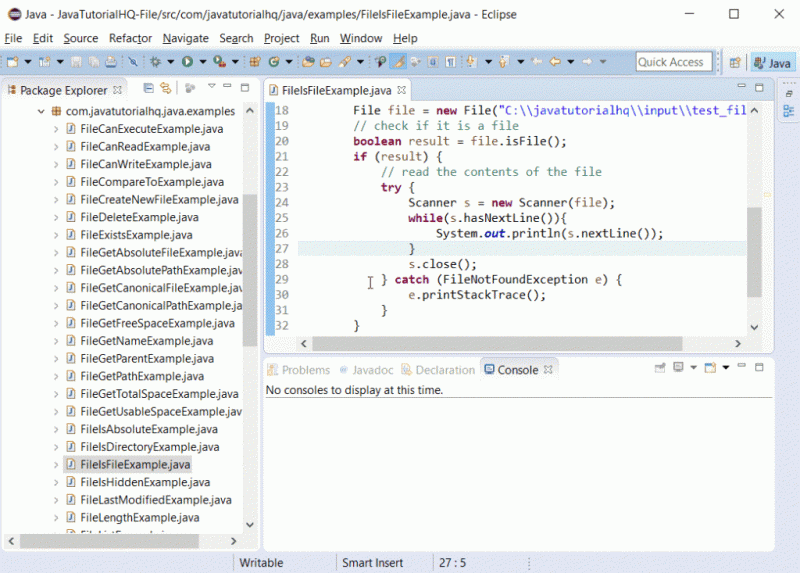This screenshot has height=573, width=800.
Task: Toggle Link with Editor in Package Explorer
Action: tap(166, 88)
